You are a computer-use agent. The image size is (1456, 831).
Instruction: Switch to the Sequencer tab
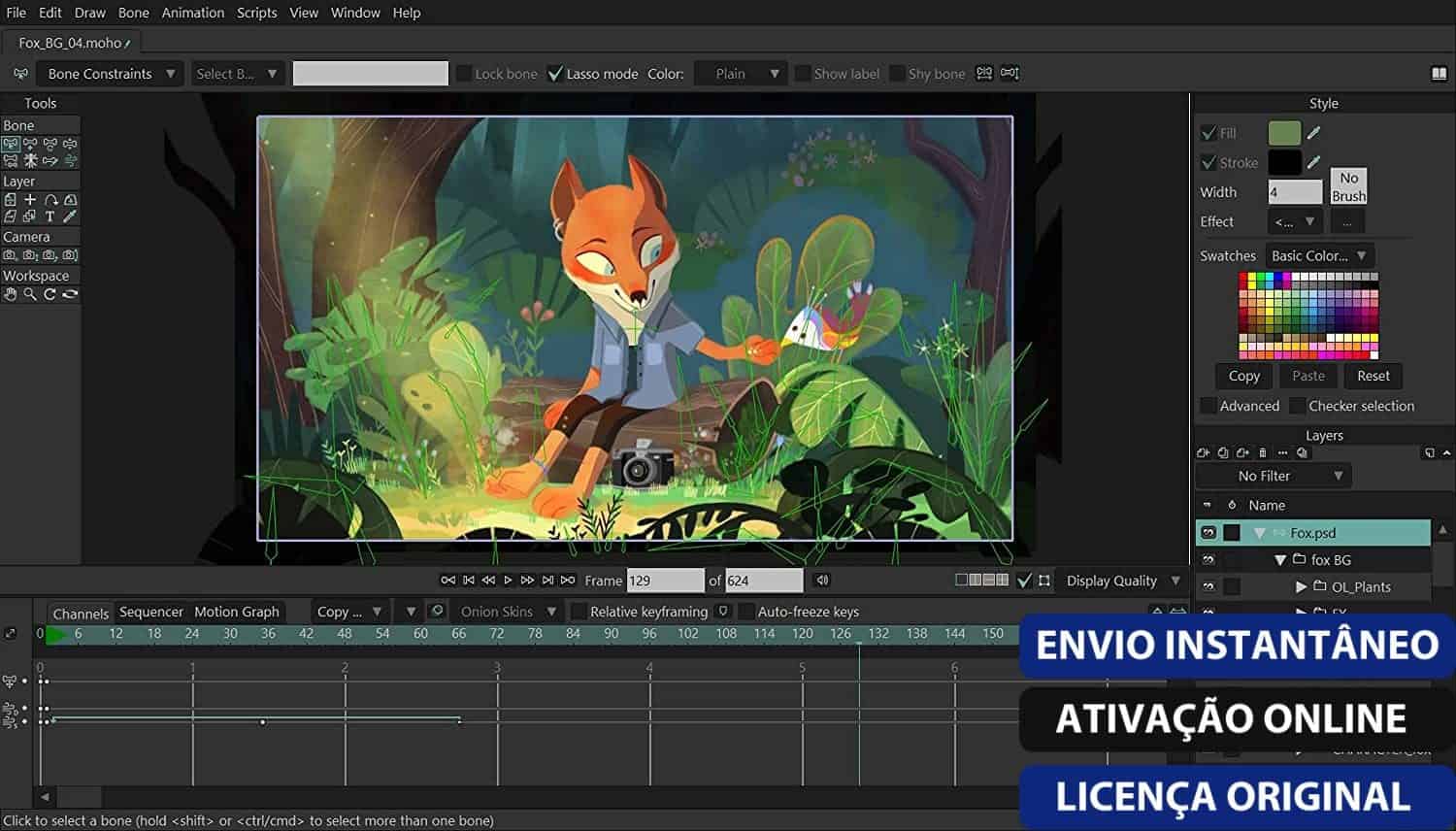(151, 612)
